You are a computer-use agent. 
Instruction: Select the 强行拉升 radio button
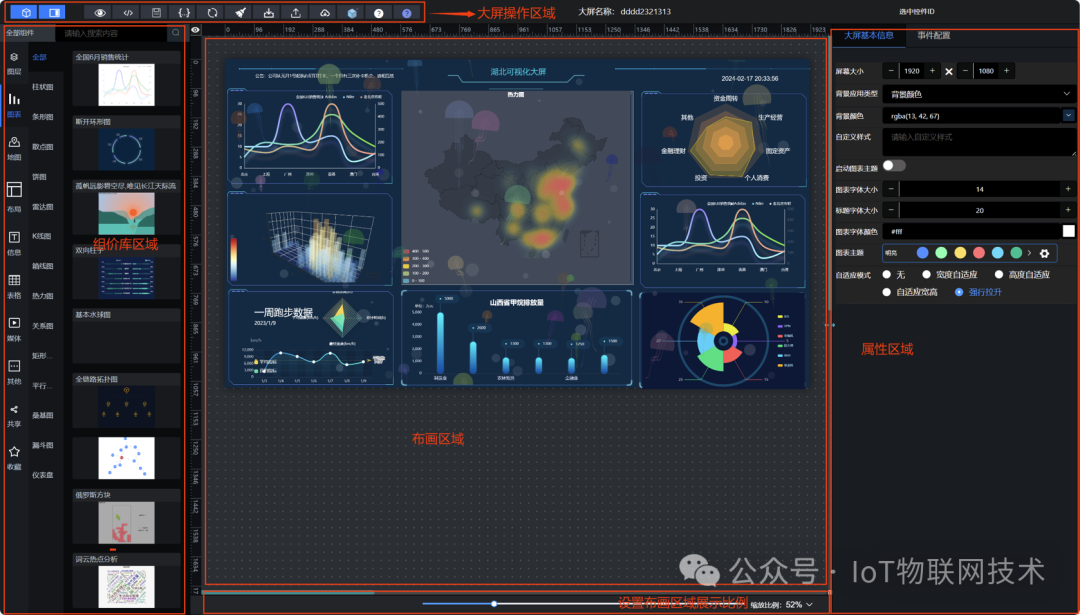[959, 292]
